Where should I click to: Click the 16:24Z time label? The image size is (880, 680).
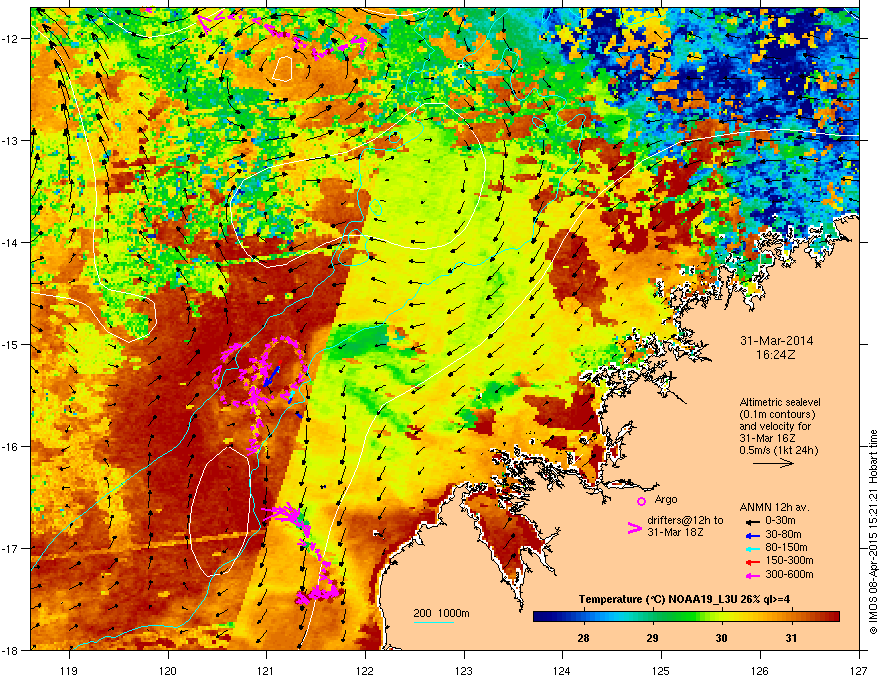[x=776, y=355]
